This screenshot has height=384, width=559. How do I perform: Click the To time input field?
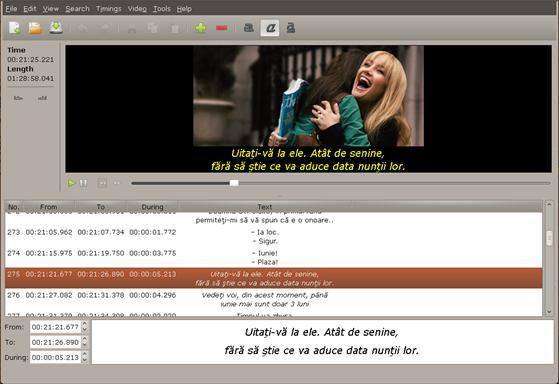click(x=55, y=342)
